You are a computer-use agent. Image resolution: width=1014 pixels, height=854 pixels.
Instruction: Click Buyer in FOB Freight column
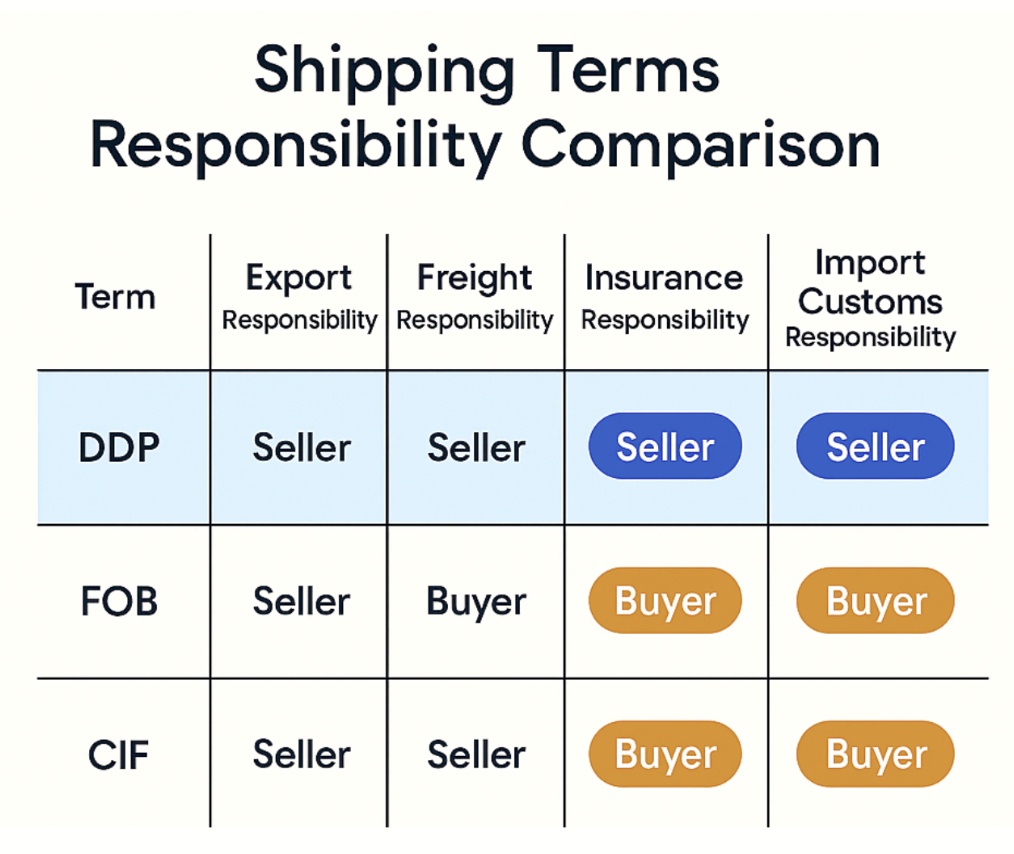[x=477, y=603]
